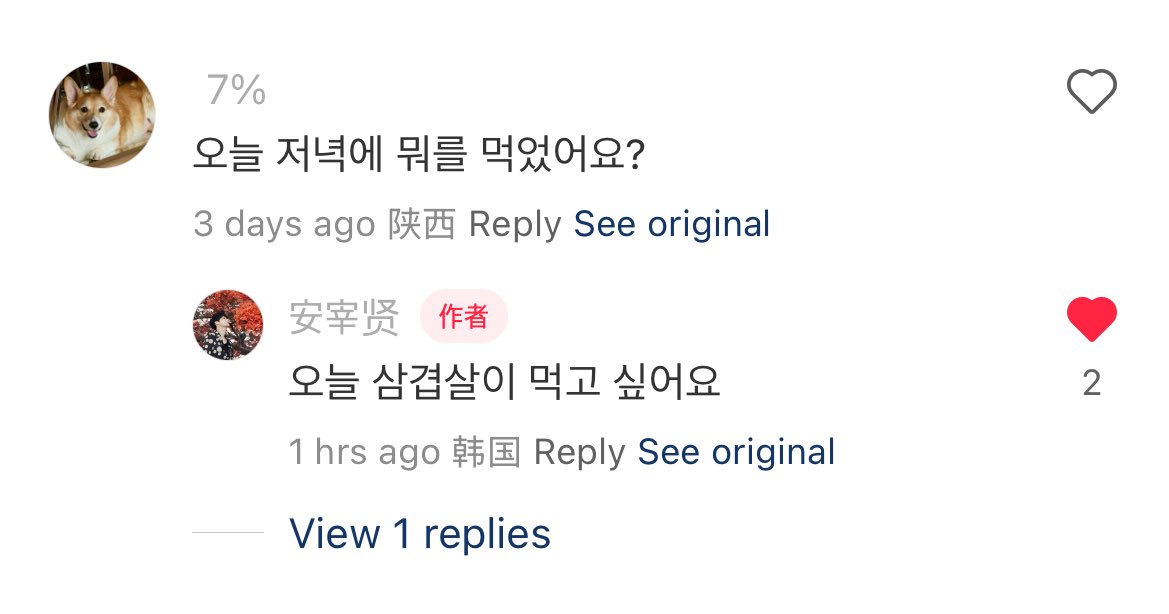Unlike the author's reply with red heart
The image size is (1169, 614).
click(x=1091, y=321)
